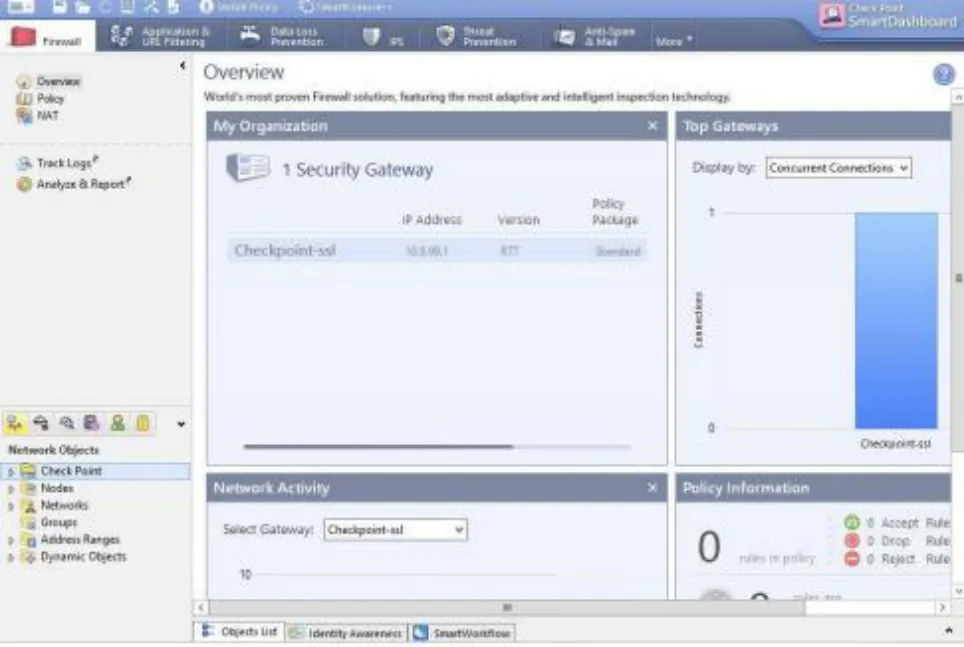This screenshot has height=647, width=964.
Task: Close the My Organization panel
Action: coord(652,126)
